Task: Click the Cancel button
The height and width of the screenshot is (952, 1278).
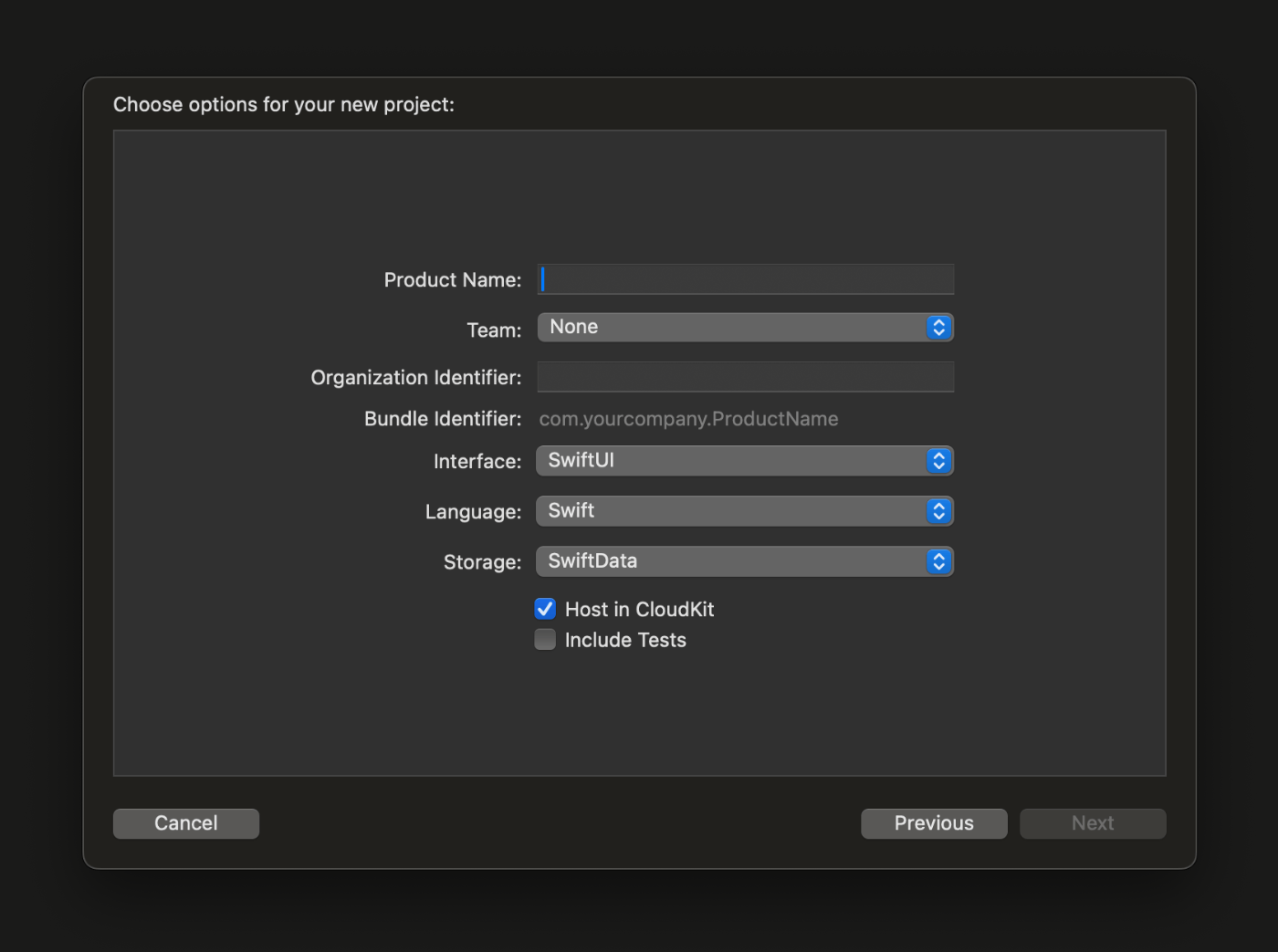Action: click(x=186, y=823)
